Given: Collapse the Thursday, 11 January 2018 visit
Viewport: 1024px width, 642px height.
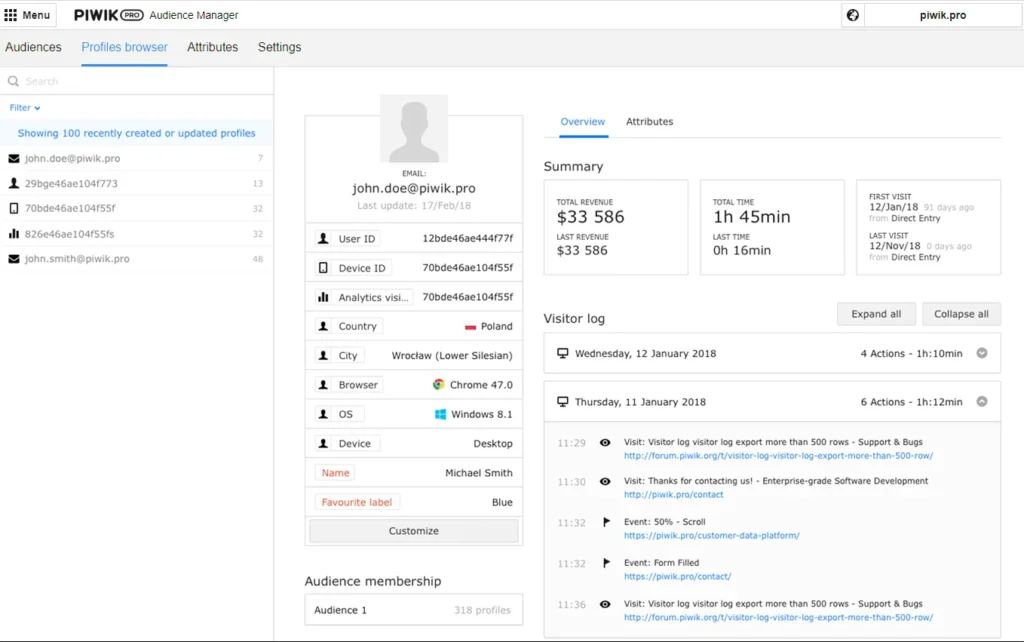Looking at the screenshot, I should [981, 402].
